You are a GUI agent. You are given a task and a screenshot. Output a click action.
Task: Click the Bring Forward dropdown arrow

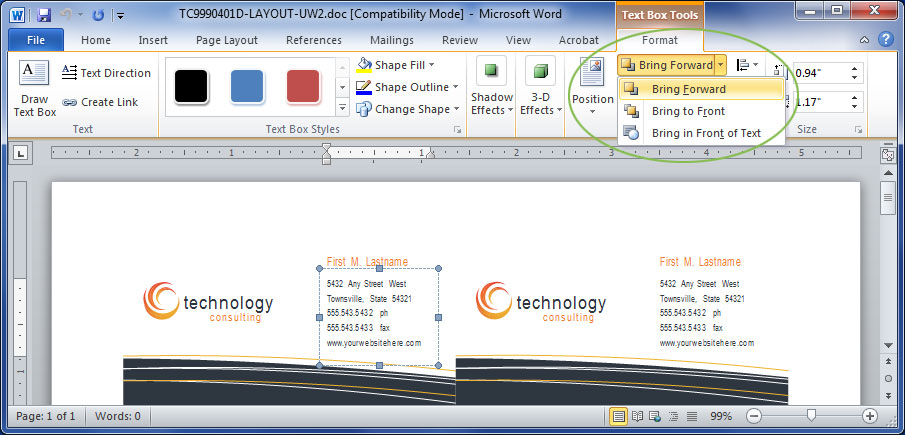point(720,65)
